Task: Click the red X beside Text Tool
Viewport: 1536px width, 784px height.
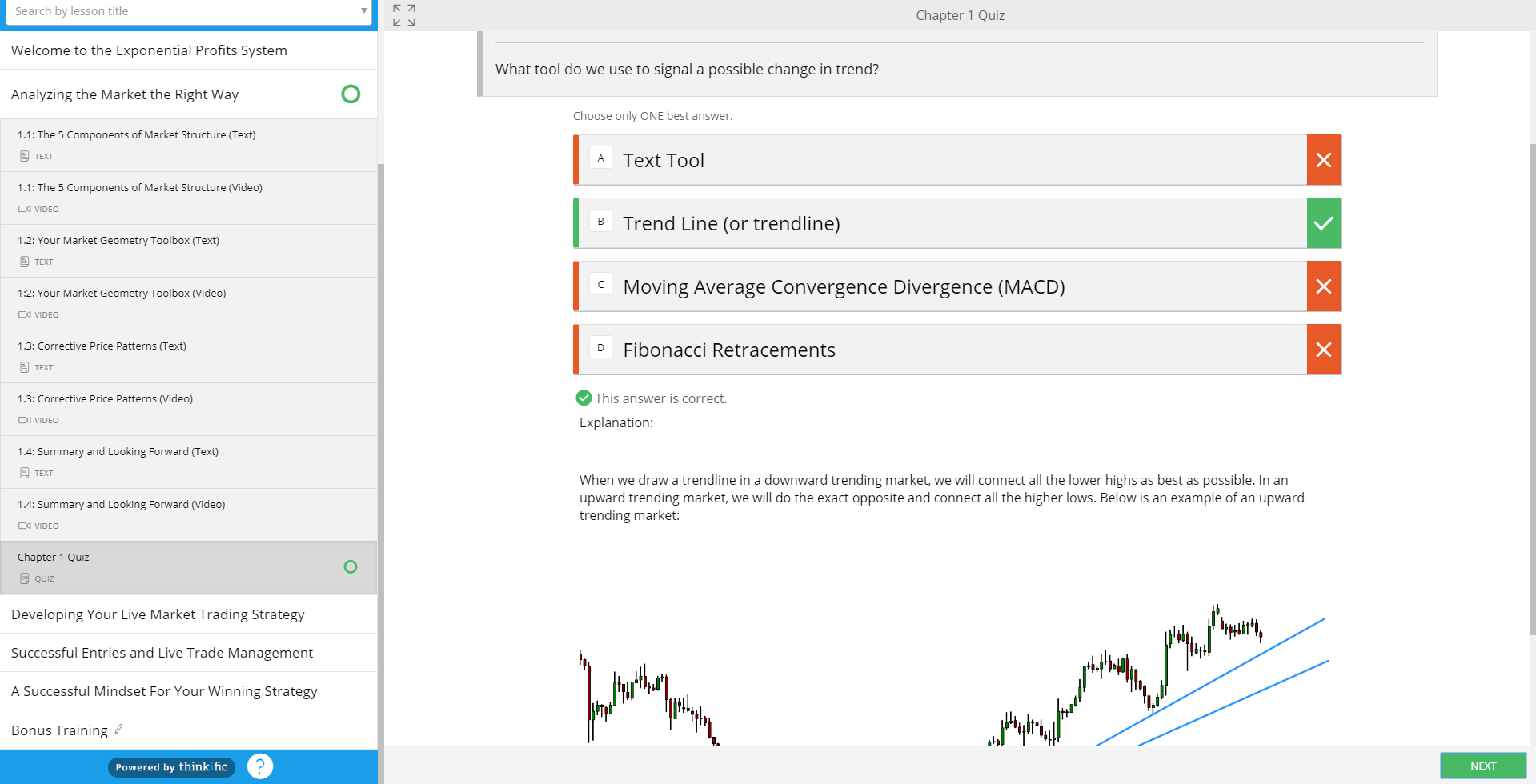Action: tap(1324, 160)
